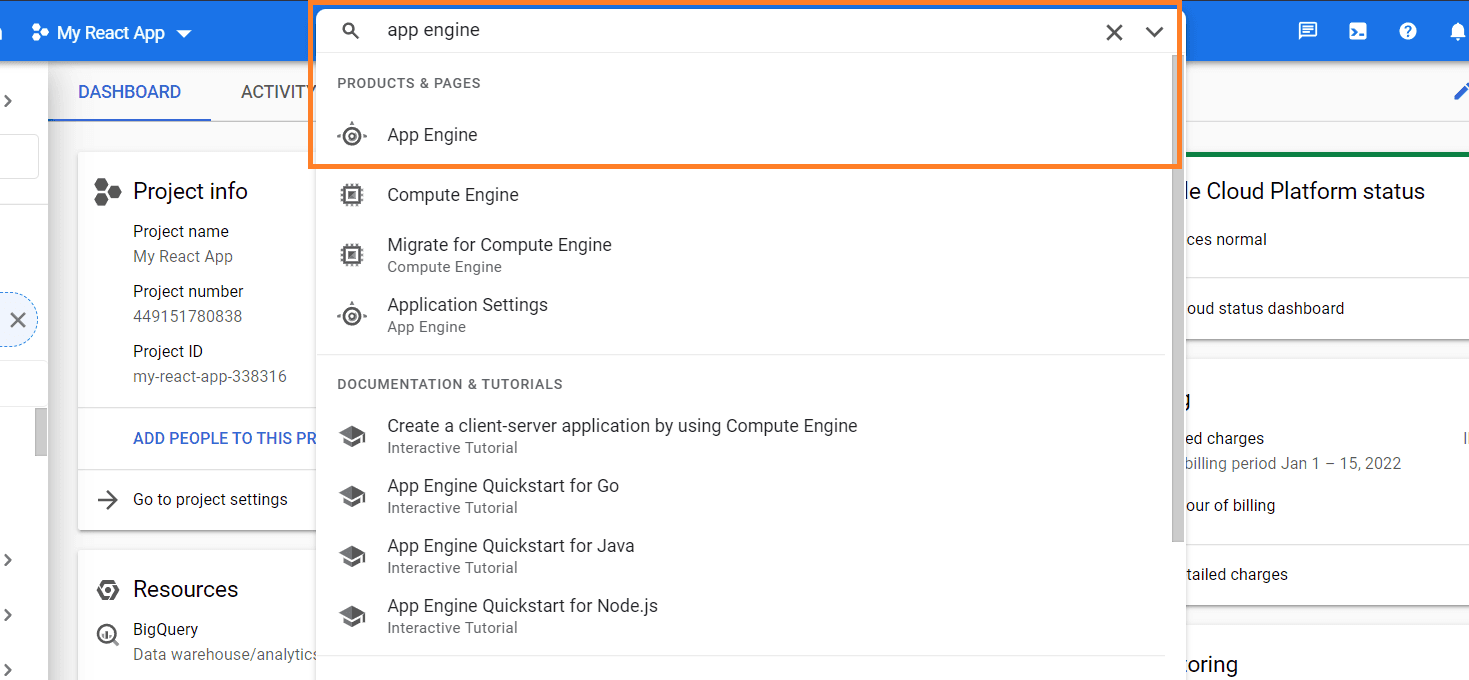Collapse search results with the chevron down arrow

[x=1154, y=32]
